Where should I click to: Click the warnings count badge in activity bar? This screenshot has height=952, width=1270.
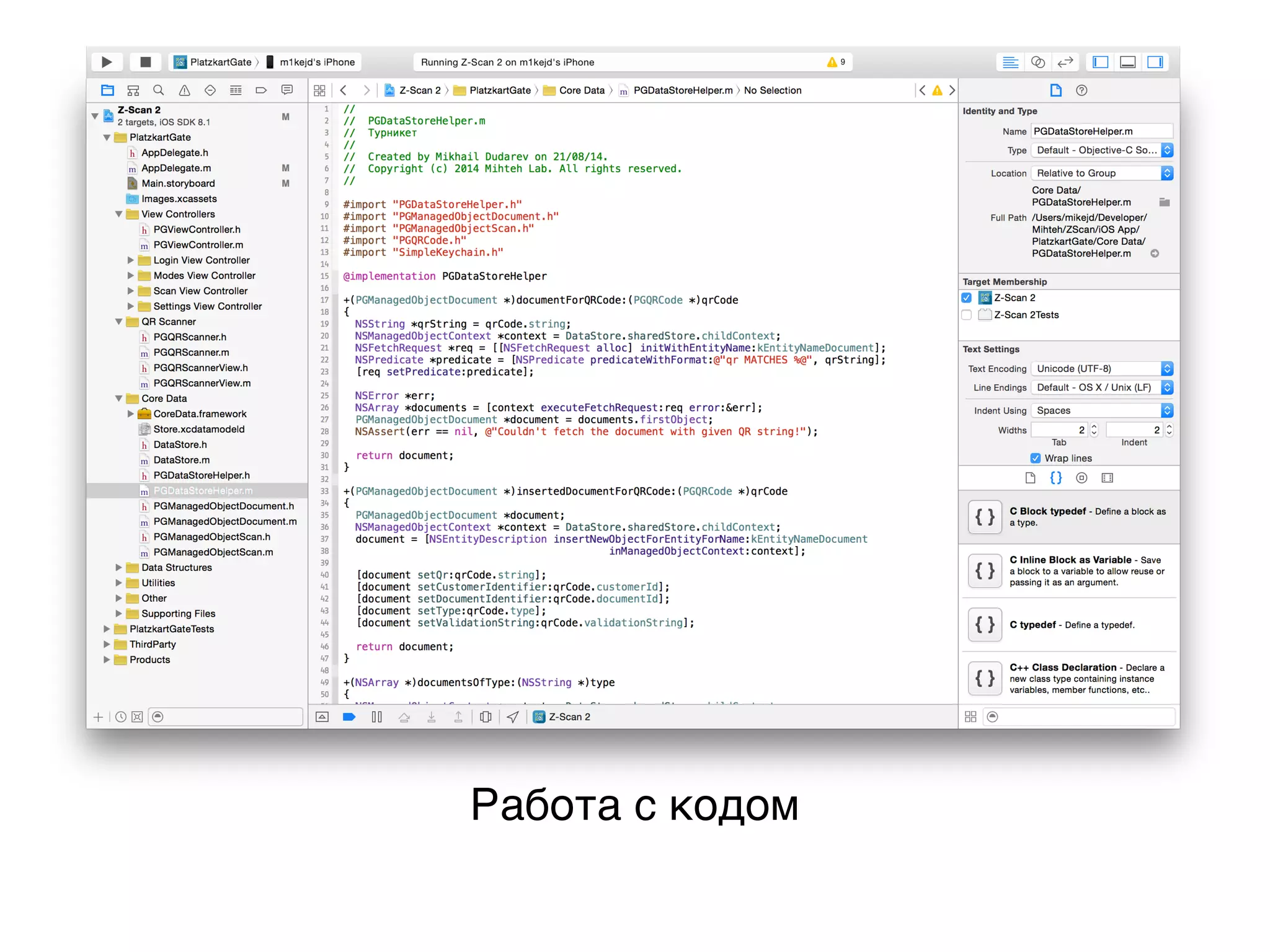pyautogui.click(x=837, y=62)
